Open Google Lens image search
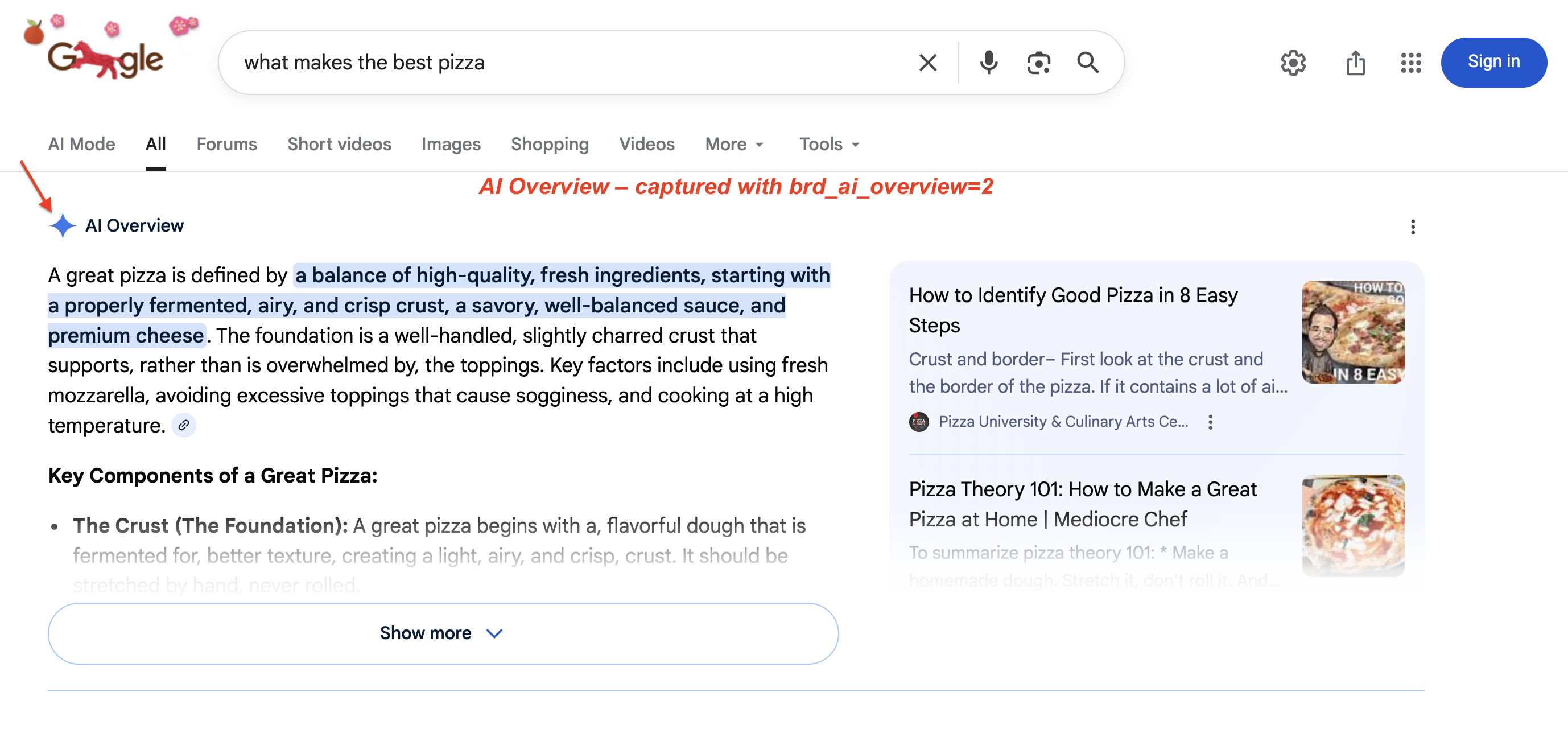1568x733 pixels. [x=1038, y=62]
